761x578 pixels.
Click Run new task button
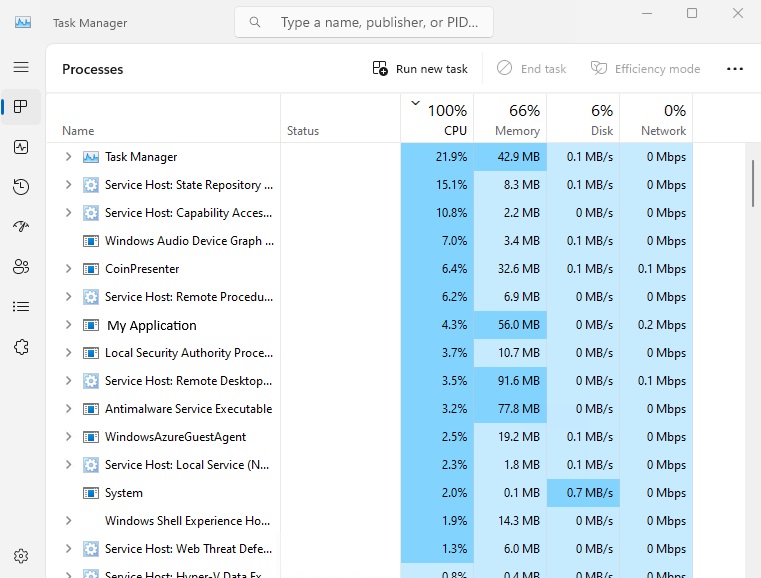point(420,69)
